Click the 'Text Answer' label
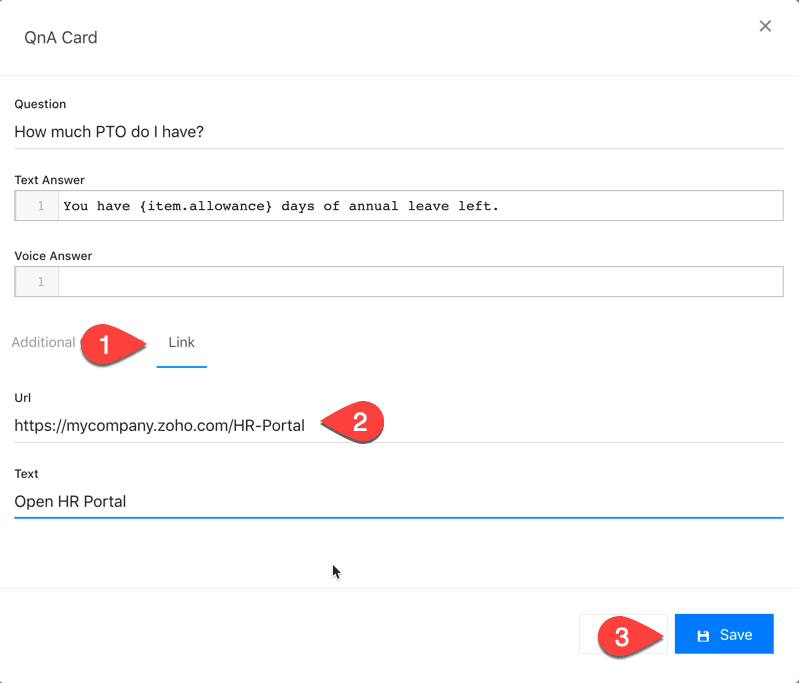Image resolution: width=799 pixels, height=683 pixels. (x=49, y=180)
